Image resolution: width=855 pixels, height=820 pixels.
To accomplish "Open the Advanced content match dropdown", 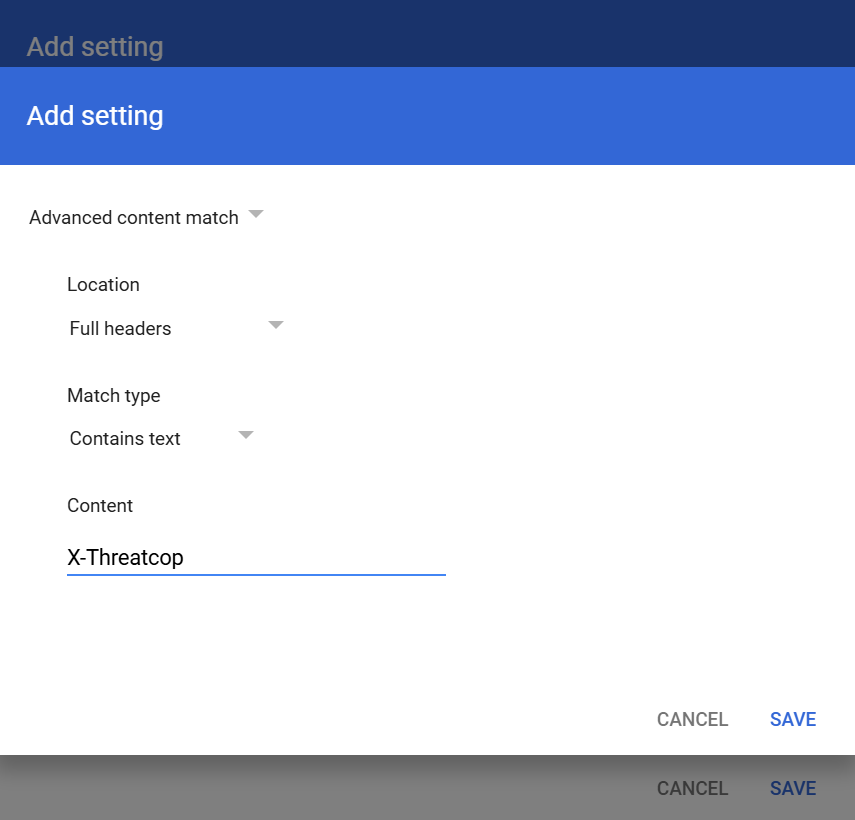I will click(146, 217).
